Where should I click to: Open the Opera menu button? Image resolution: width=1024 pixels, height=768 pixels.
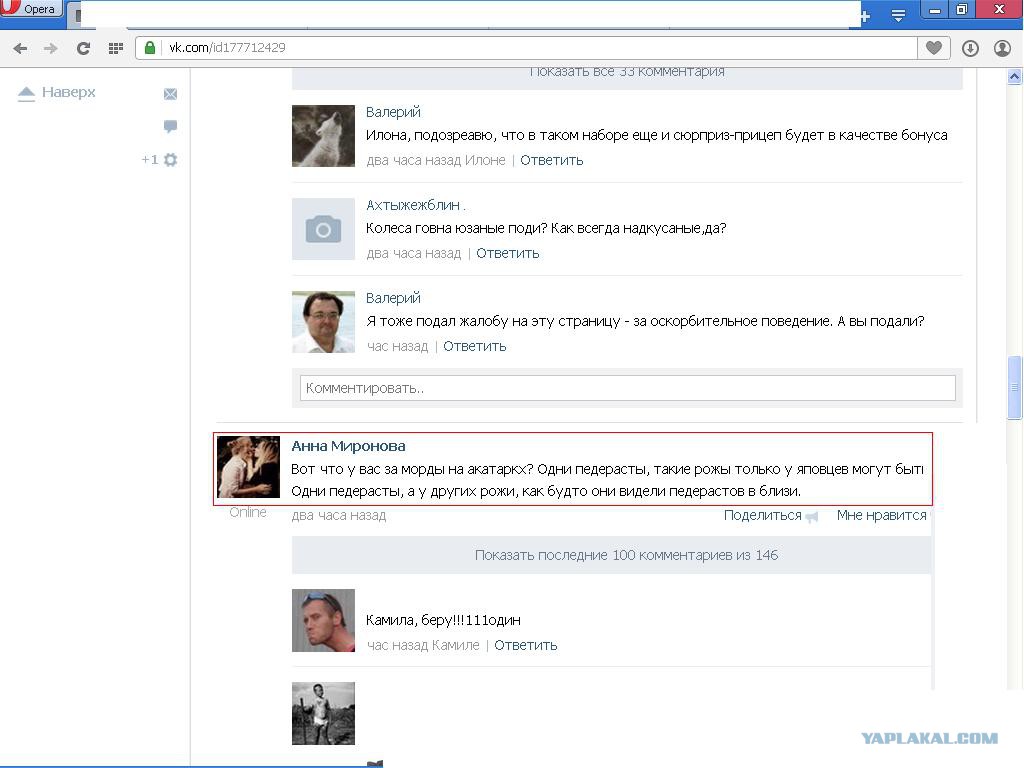coord(31,9)
